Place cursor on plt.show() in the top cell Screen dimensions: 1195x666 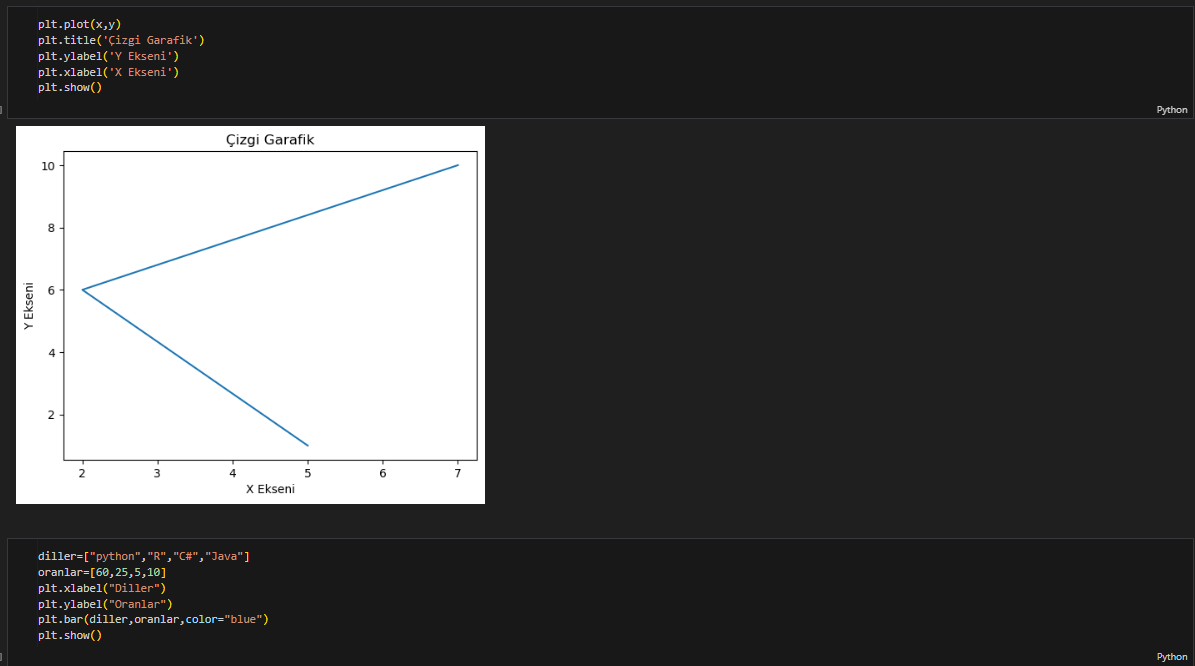tap(70, 88)
